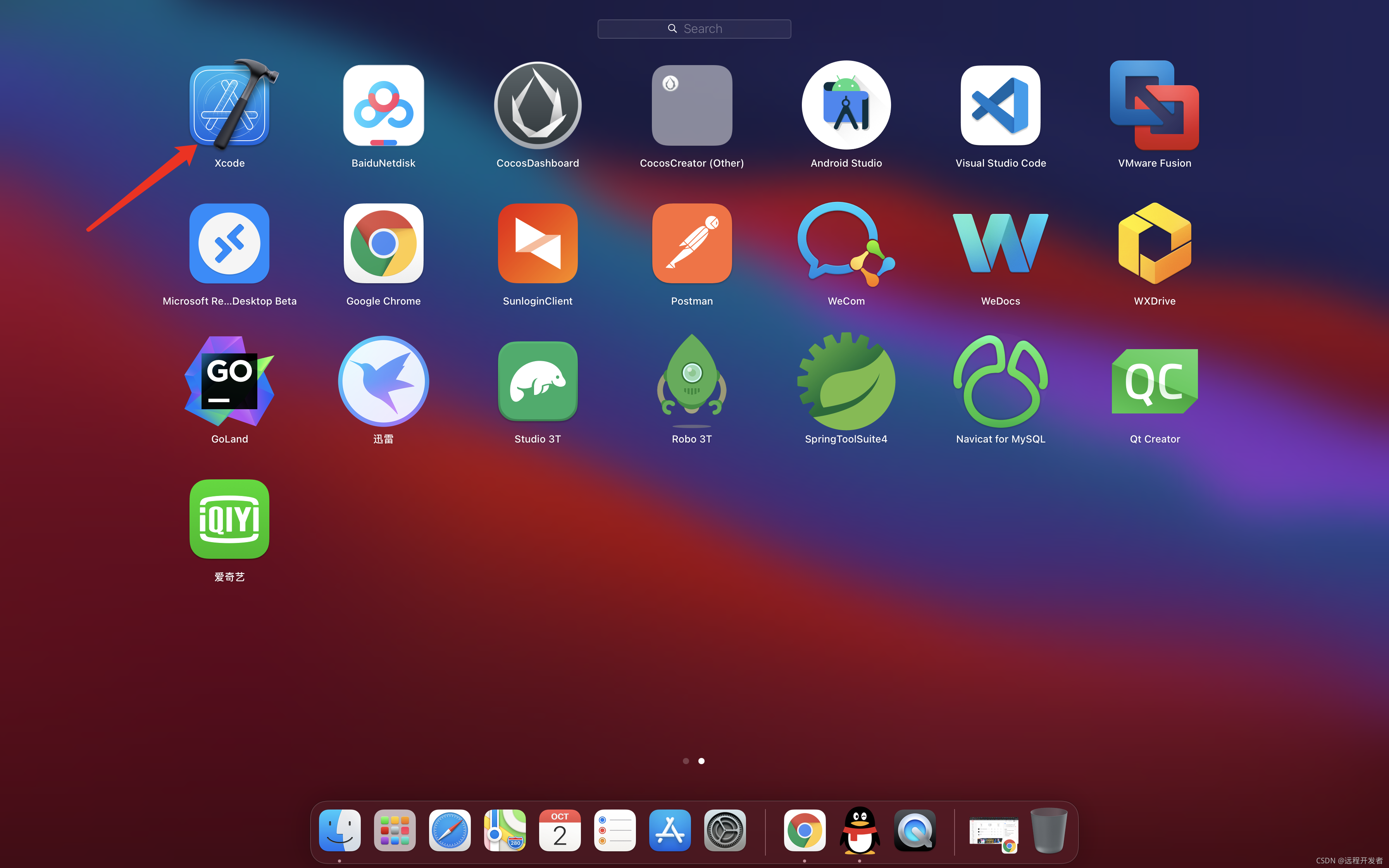1389x868 pixels.
Task: Launch Qt Creator
Action: (1154, 381)
